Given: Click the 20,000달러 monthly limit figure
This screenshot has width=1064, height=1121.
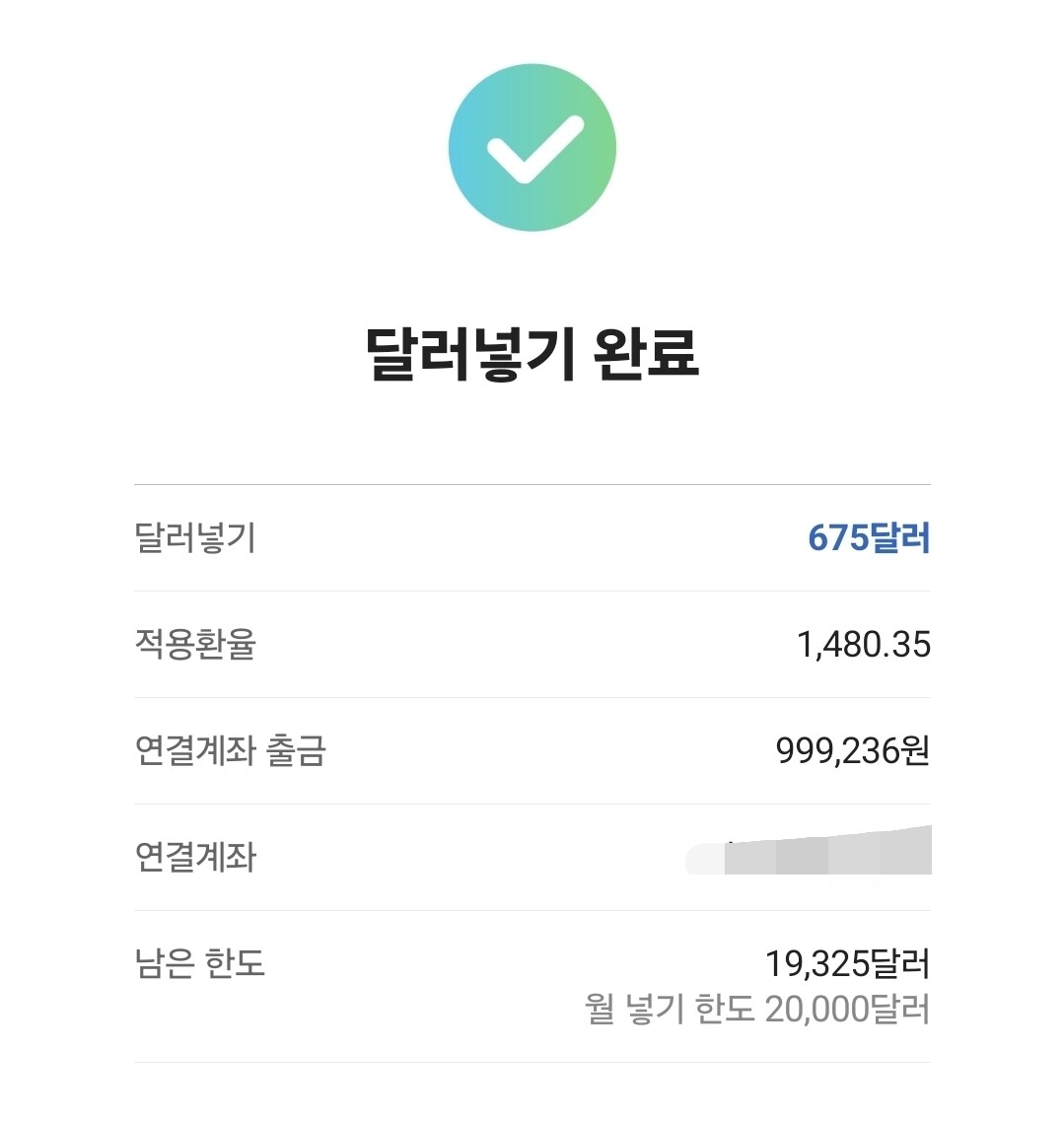Looking at the screenshot, I should 846,1010.
